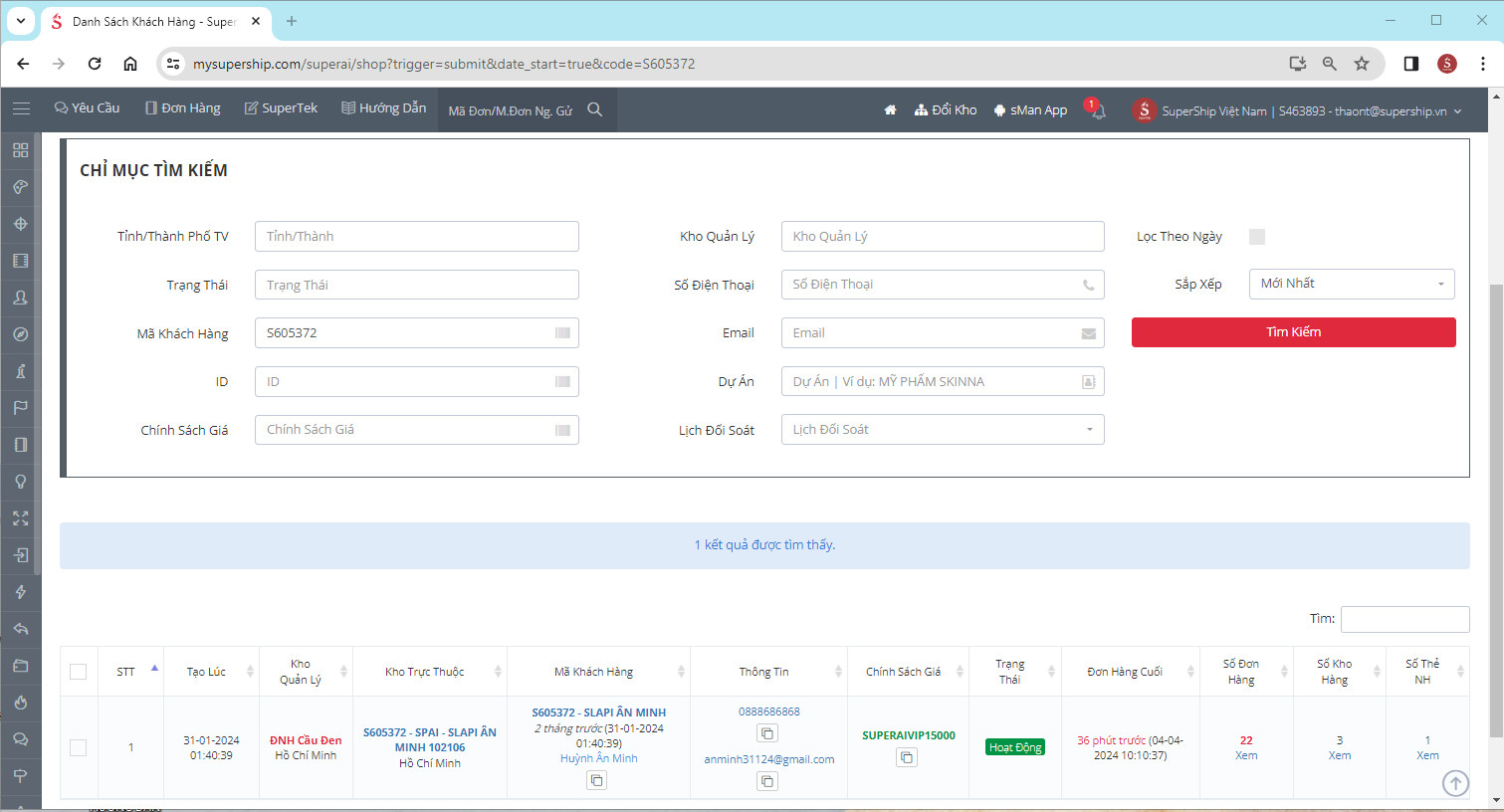Screen dimensions: 1504x812
Task: Click the reply arrow icon in sidebar
Action: tap(20, 629)
